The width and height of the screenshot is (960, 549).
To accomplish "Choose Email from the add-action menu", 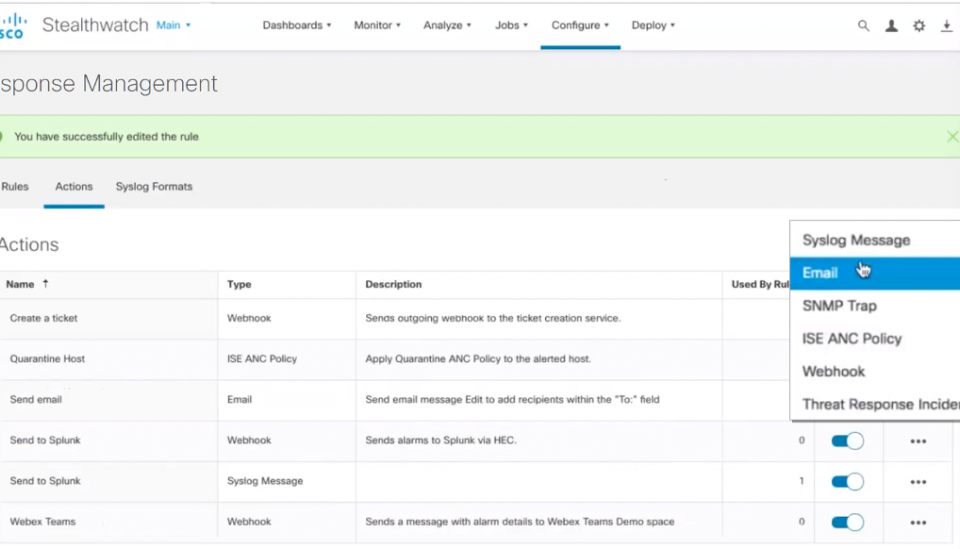I will click(875, 273).
